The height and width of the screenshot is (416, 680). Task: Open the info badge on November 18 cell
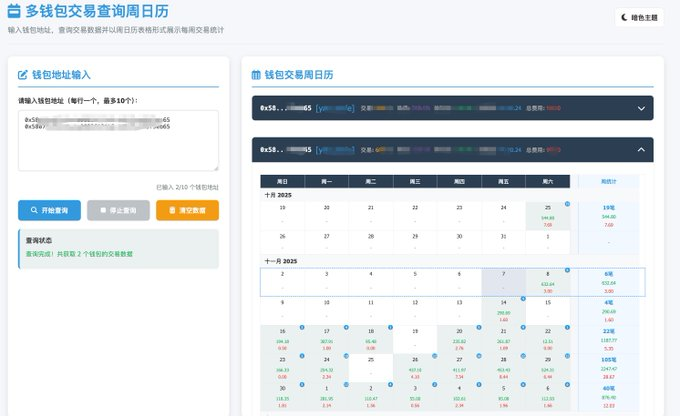(390, 327)
